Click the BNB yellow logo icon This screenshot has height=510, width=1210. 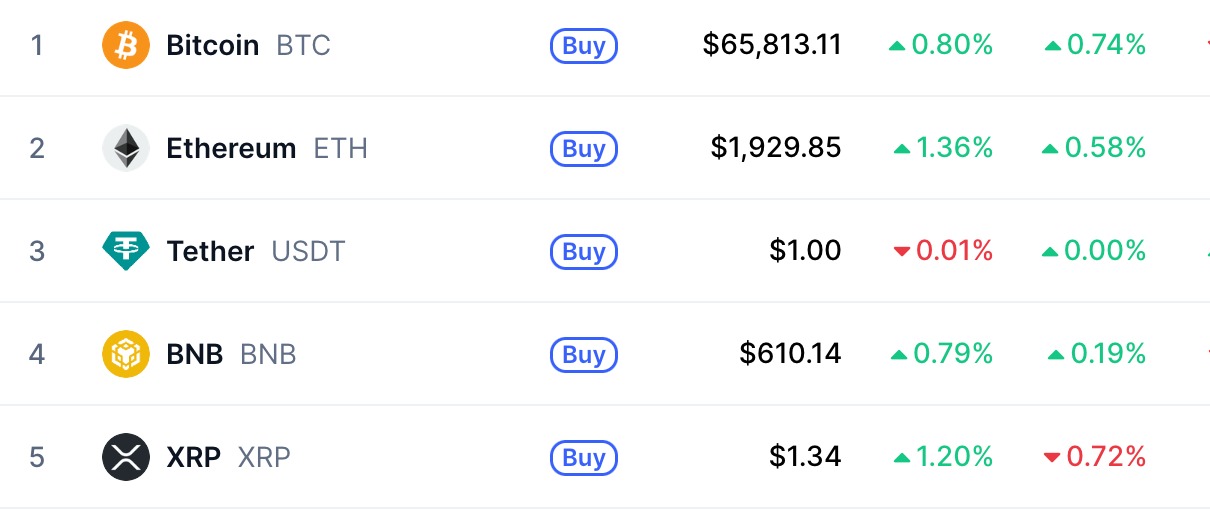(x=126, y=354)
